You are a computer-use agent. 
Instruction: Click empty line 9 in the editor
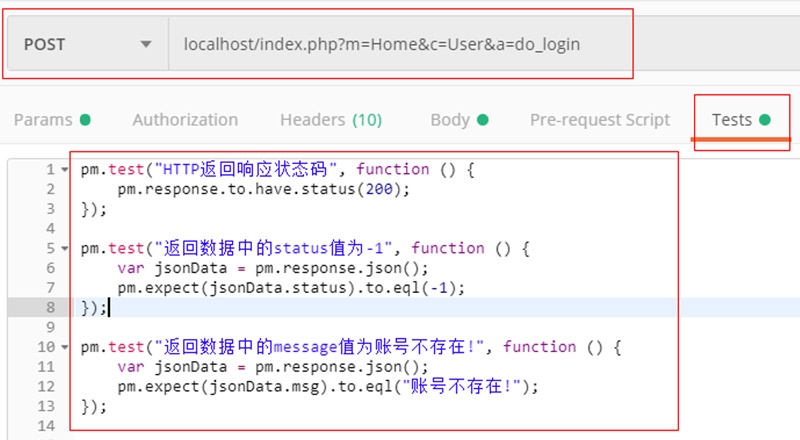pos(300,327)
